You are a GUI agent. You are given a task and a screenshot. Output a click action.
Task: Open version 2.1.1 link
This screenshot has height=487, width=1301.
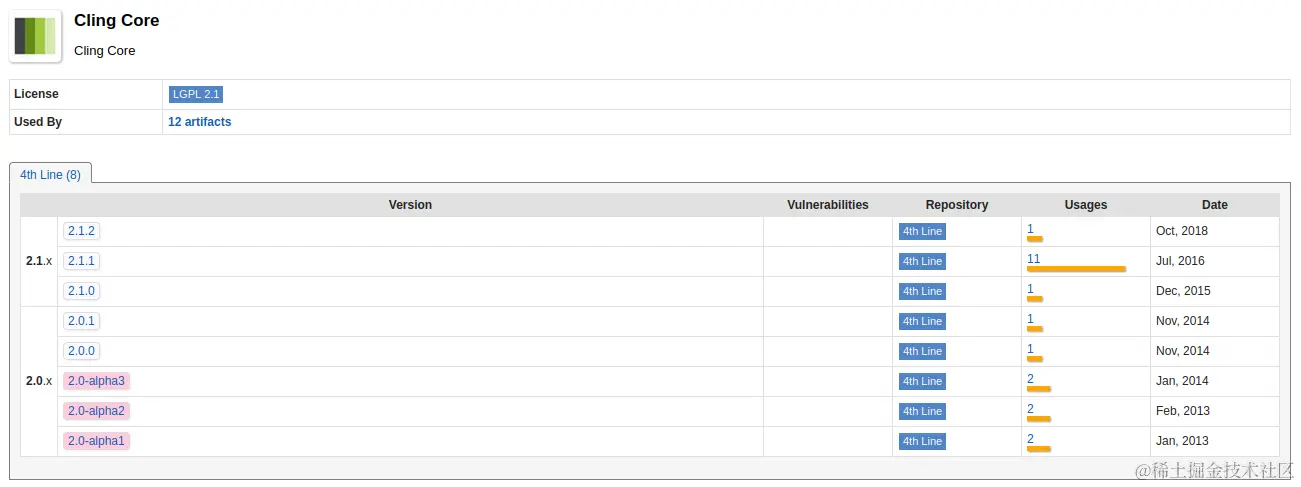[82, 261]
